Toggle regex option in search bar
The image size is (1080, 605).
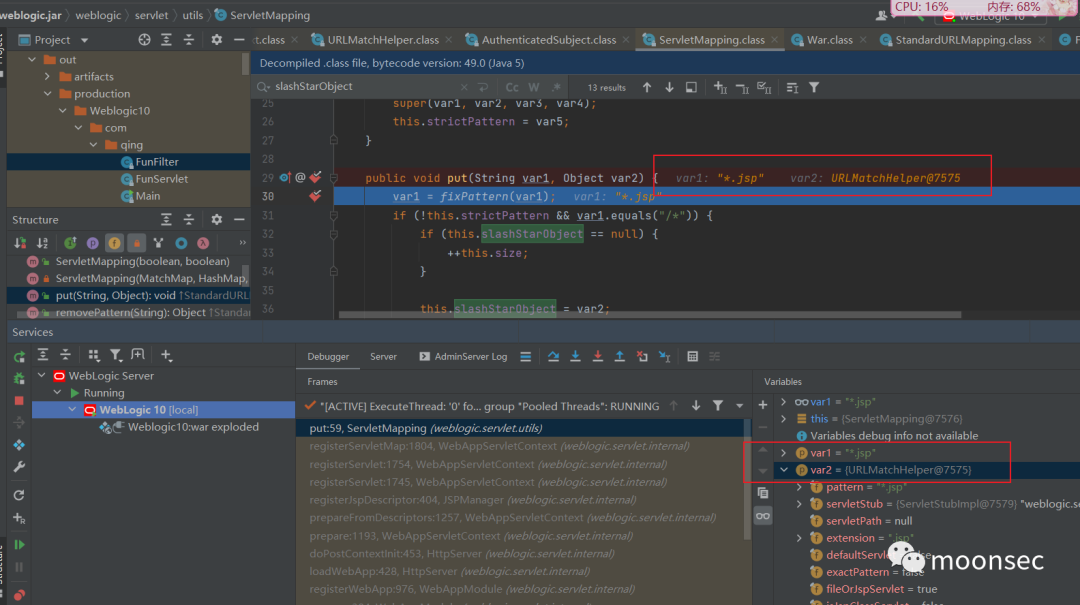coord(556,88)
